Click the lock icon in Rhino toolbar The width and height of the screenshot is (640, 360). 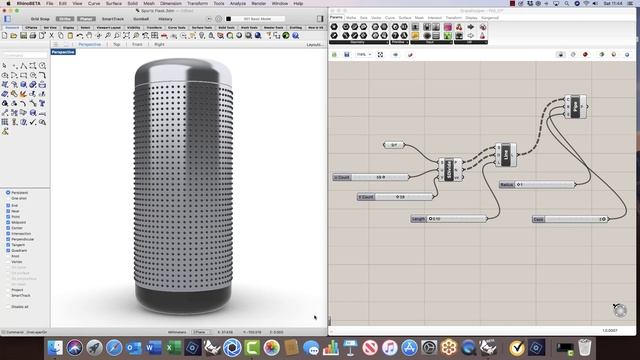[x=211, y=36]
